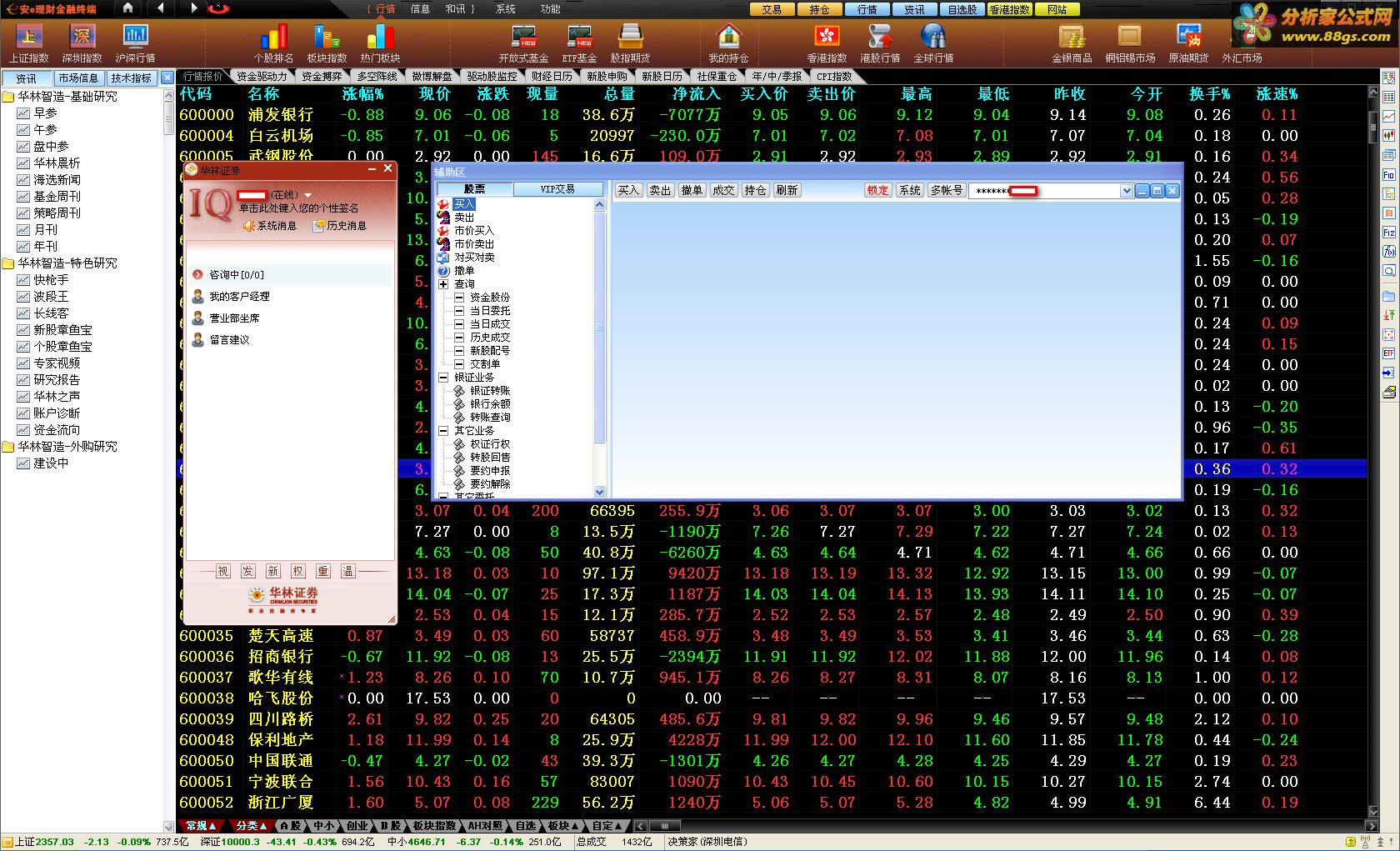Open 历史消息 in 华林证券 window

click(x=340, y=226)
